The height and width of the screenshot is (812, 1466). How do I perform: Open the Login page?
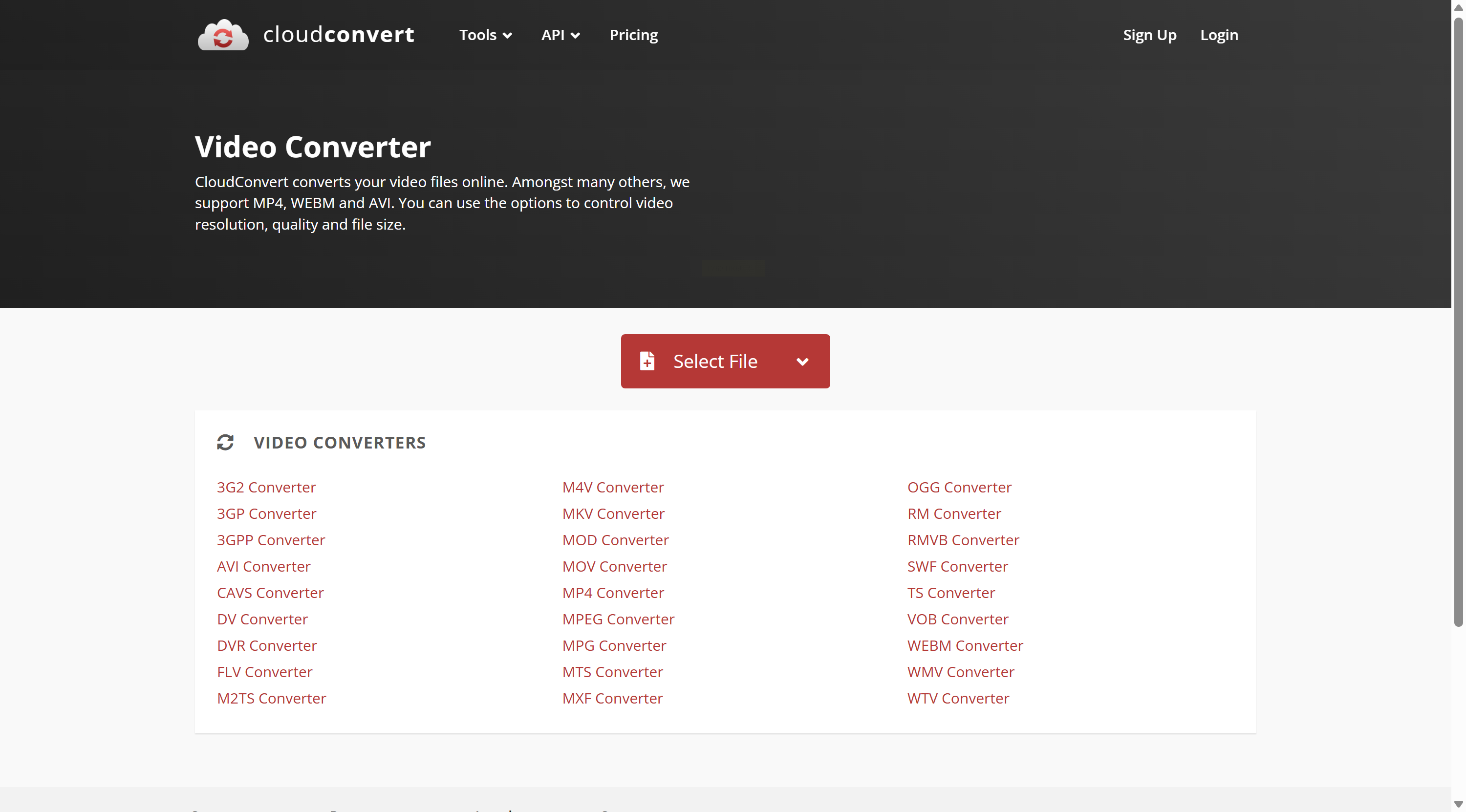pyautogui.click(x=1218, y=35)
